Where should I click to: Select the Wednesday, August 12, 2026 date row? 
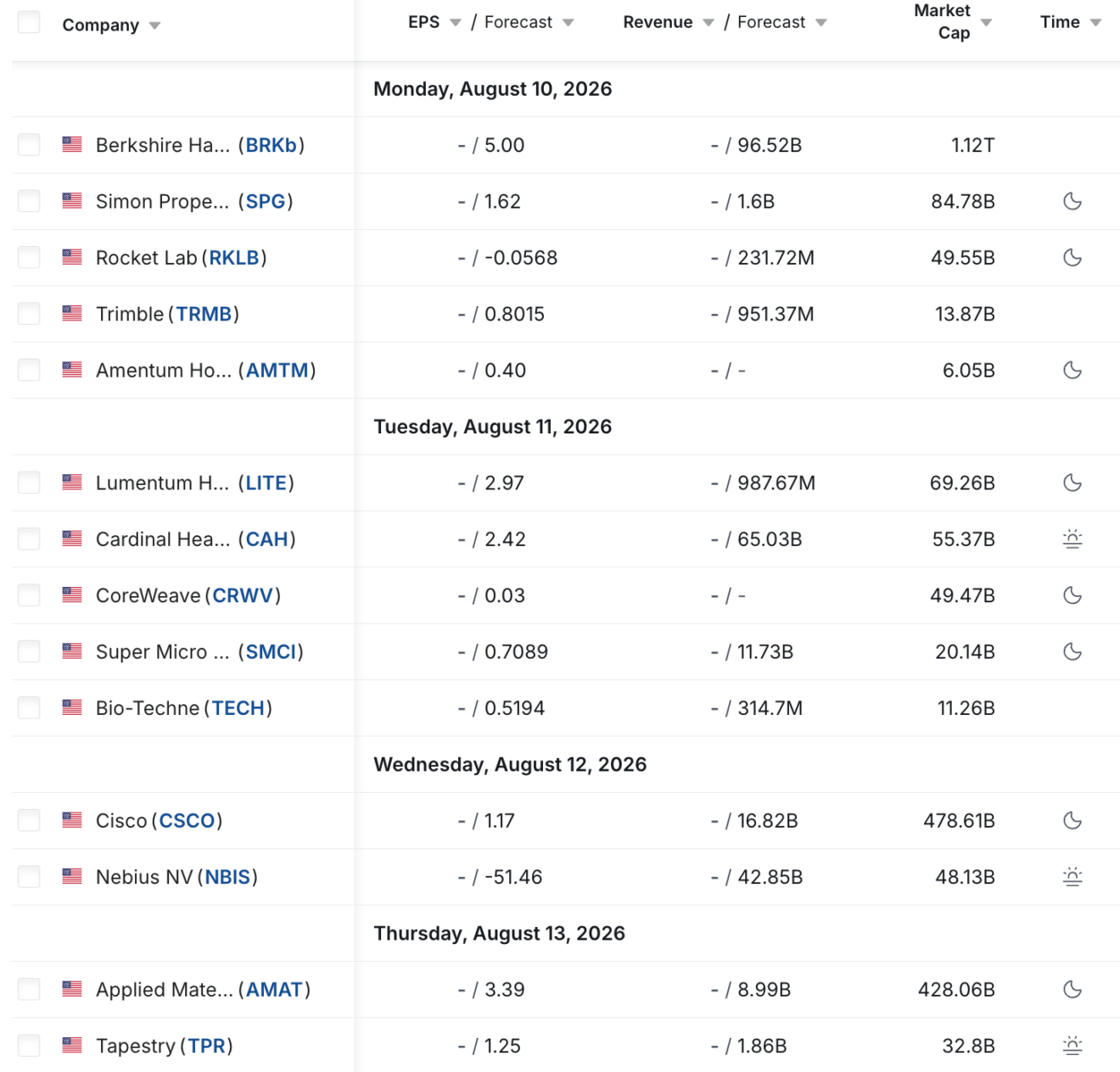[566, 764]
